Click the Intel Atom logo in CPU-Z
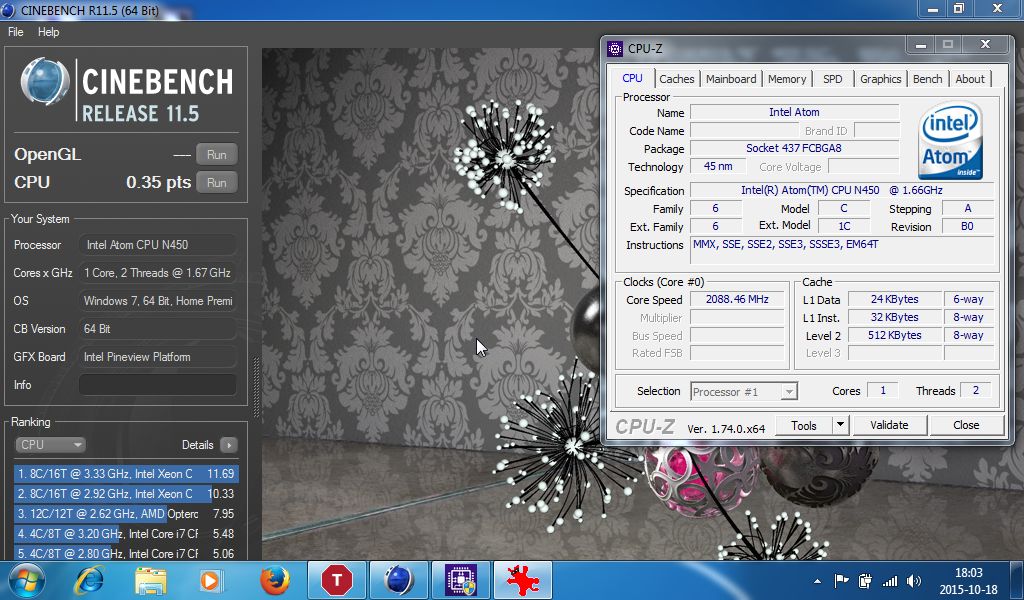Screen dimensions: 1024x600 950,140
